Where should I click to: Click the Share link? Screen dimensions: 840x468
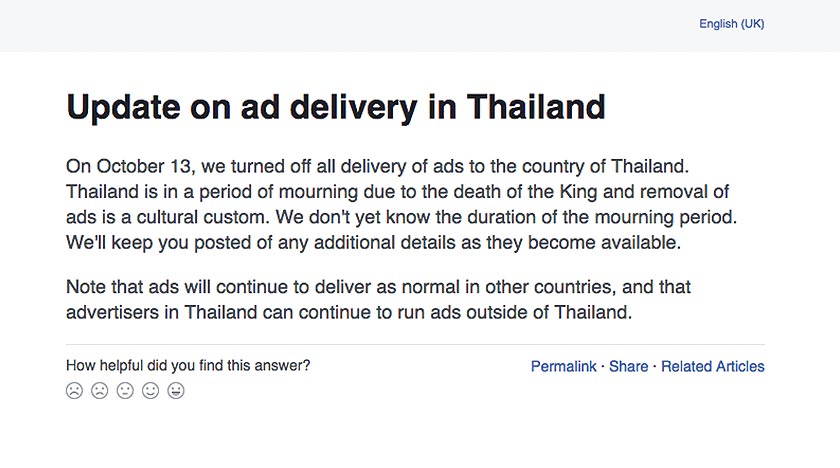628,367
